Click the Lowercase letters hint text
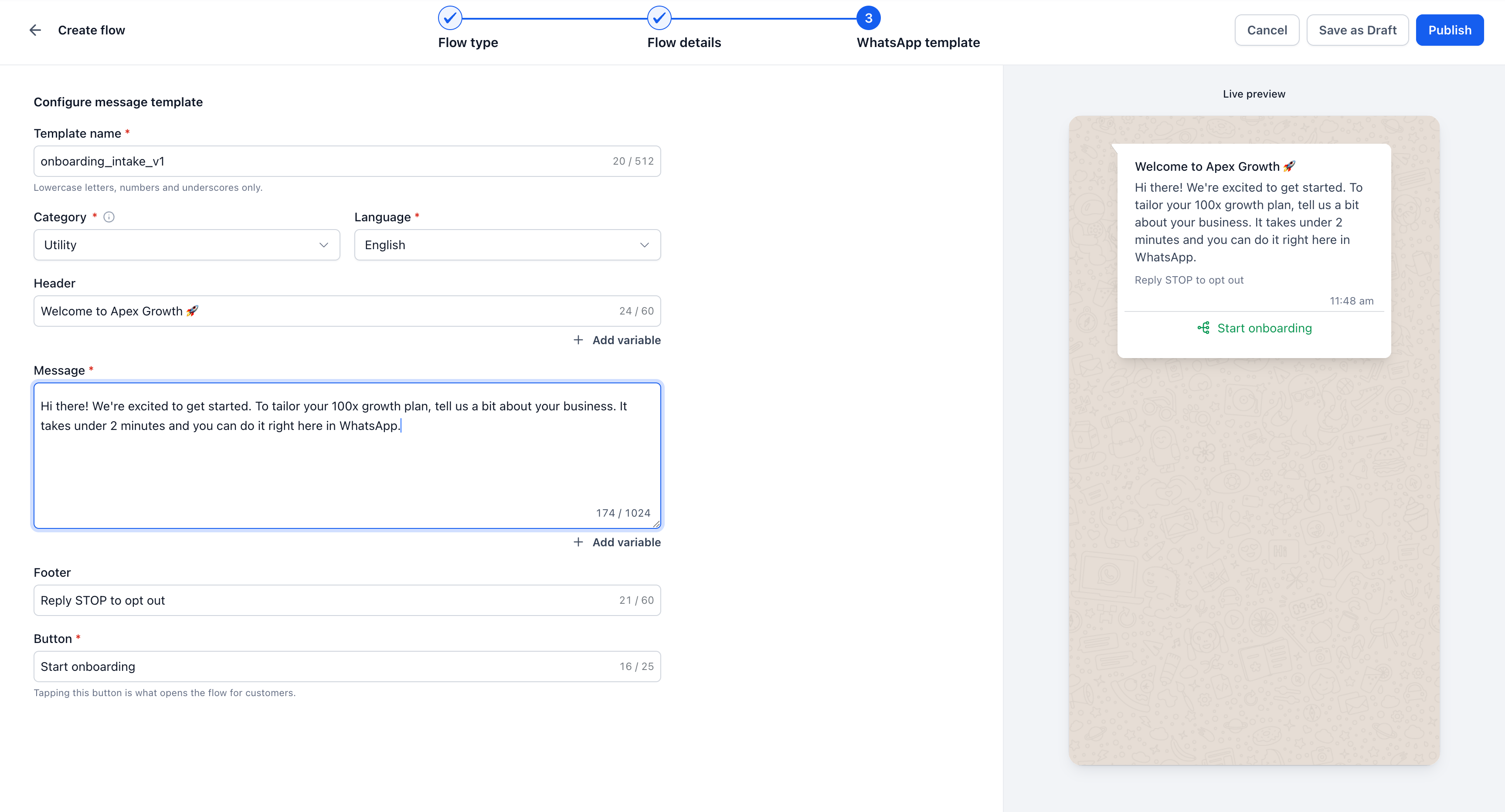 click(148, 187)
